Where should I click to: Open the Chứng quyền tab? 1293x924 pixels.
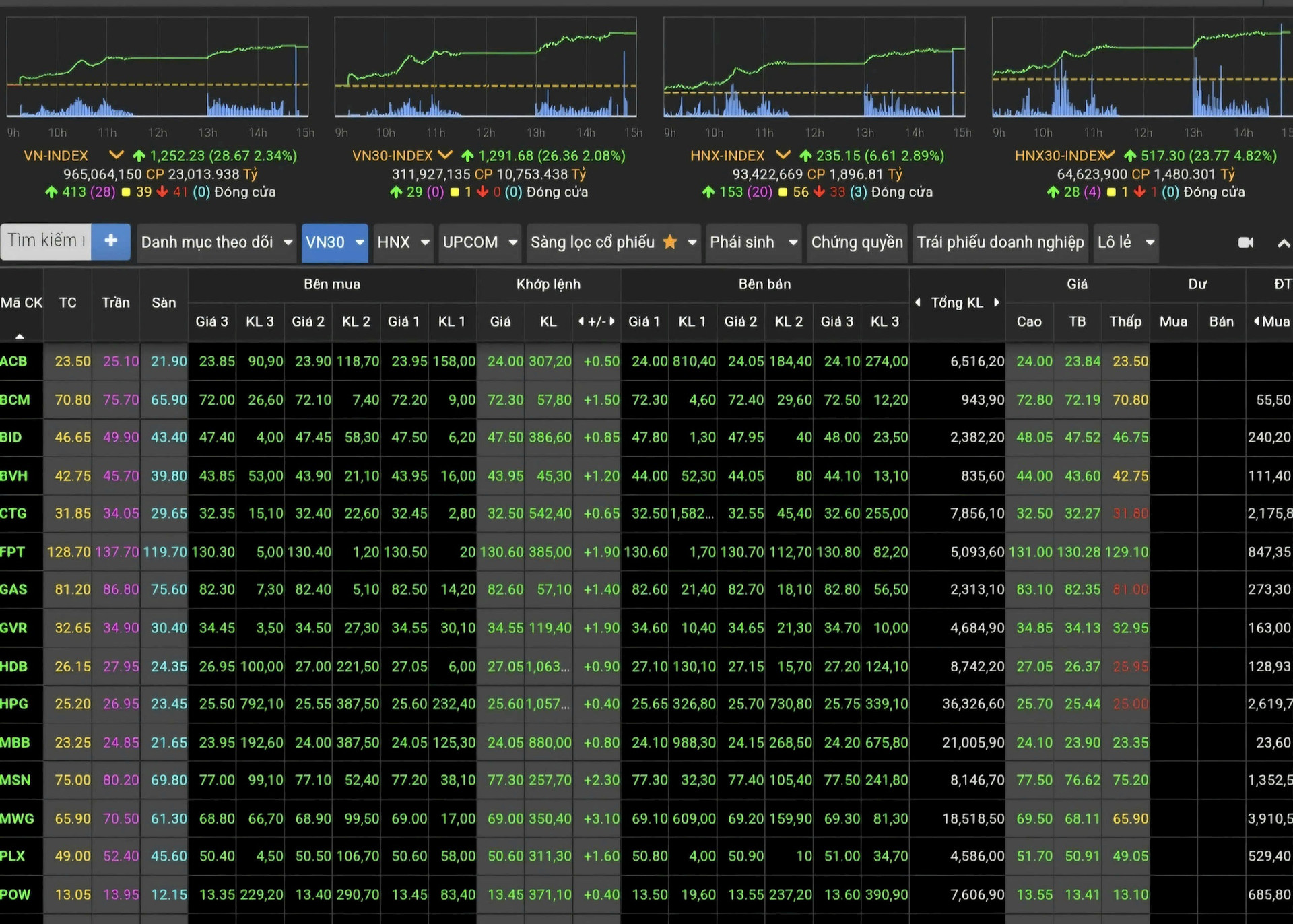(x=857, y=242)
